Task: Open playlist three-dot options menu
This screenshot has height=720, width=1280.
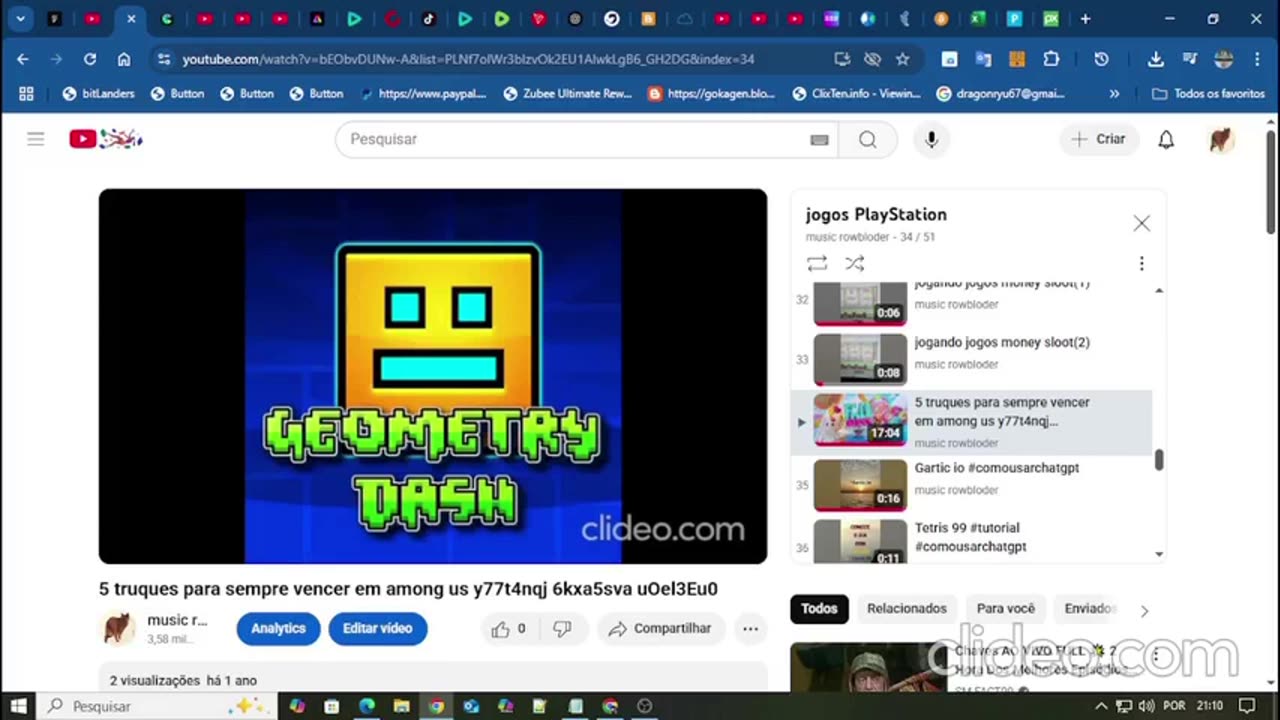Action: (1141, 264)
